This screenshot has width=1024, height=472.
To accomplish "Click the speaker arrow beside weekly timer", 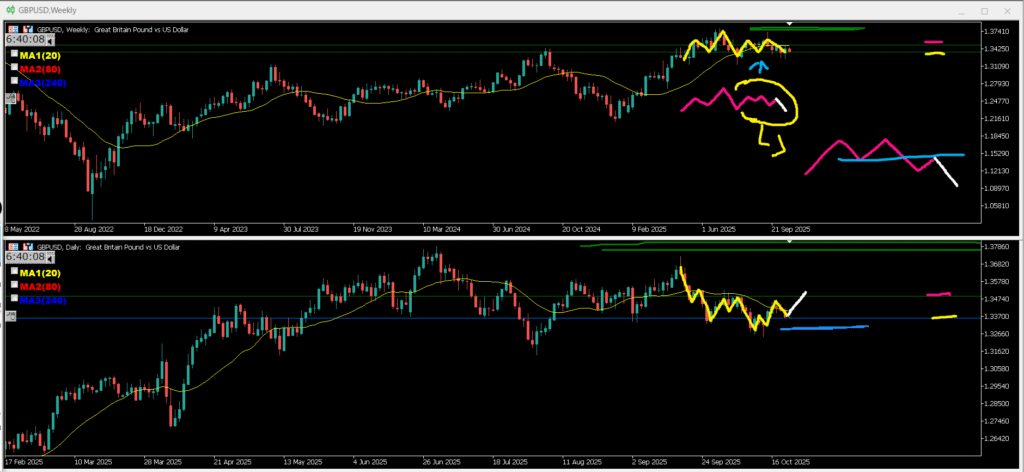I will (x=51, y=41).
